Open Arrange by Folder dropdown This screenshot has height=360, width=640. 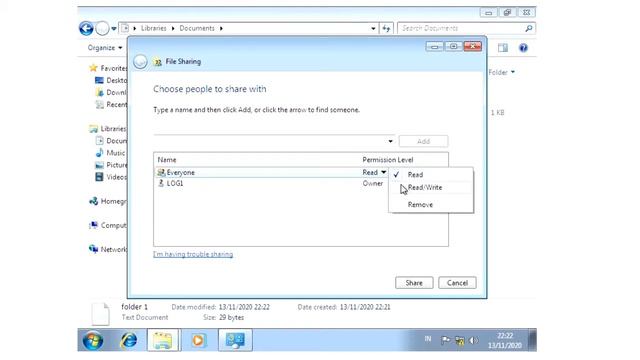click(x=502, y=72)
